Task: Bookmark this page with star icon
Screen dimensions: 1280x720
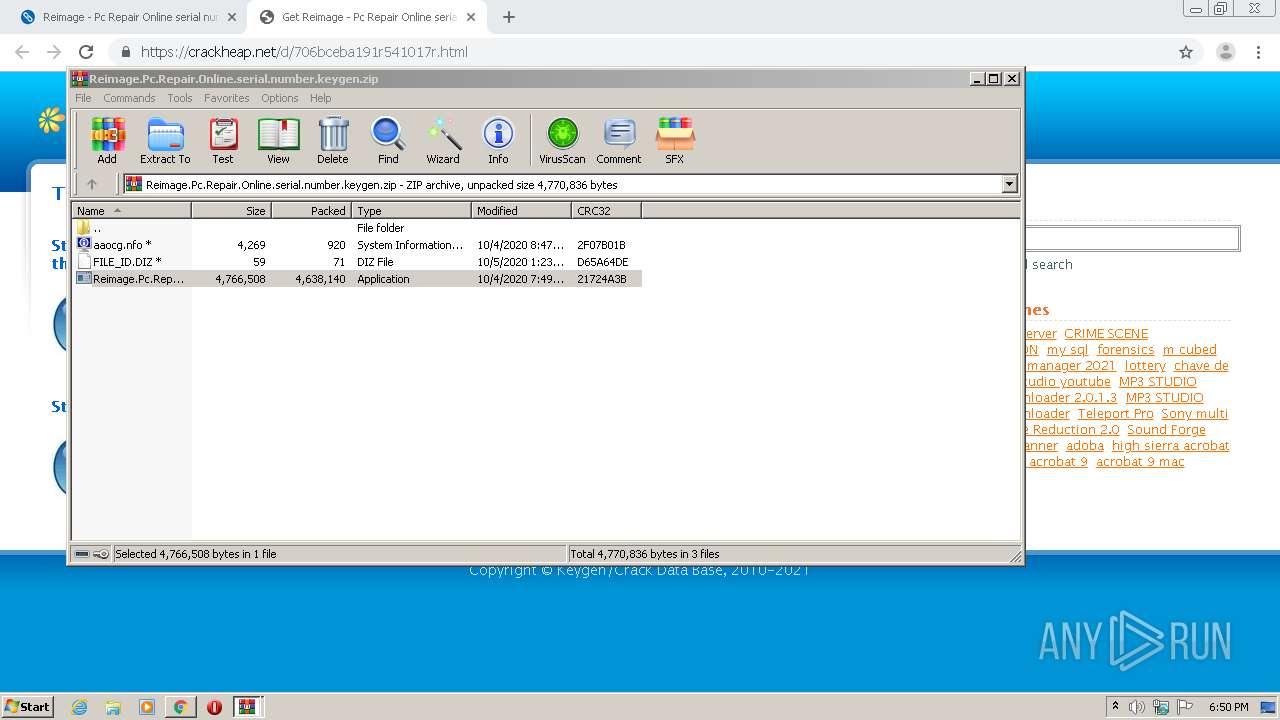Action: click(1186, 52)
